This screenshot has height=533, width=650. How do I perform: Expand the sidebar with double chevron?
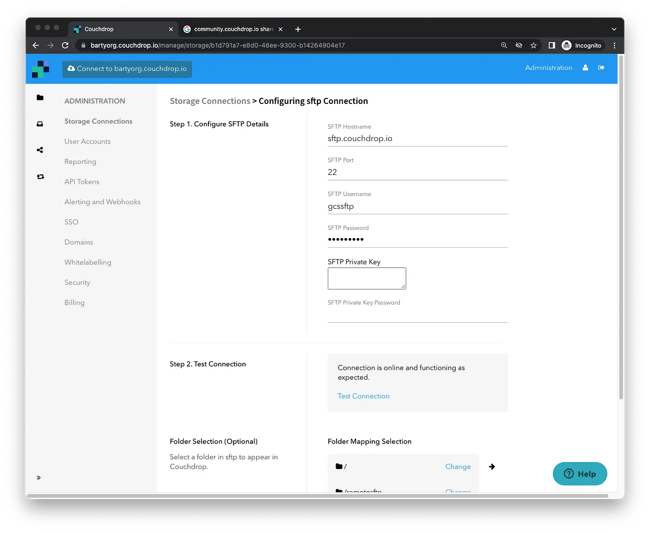(39, 477)
